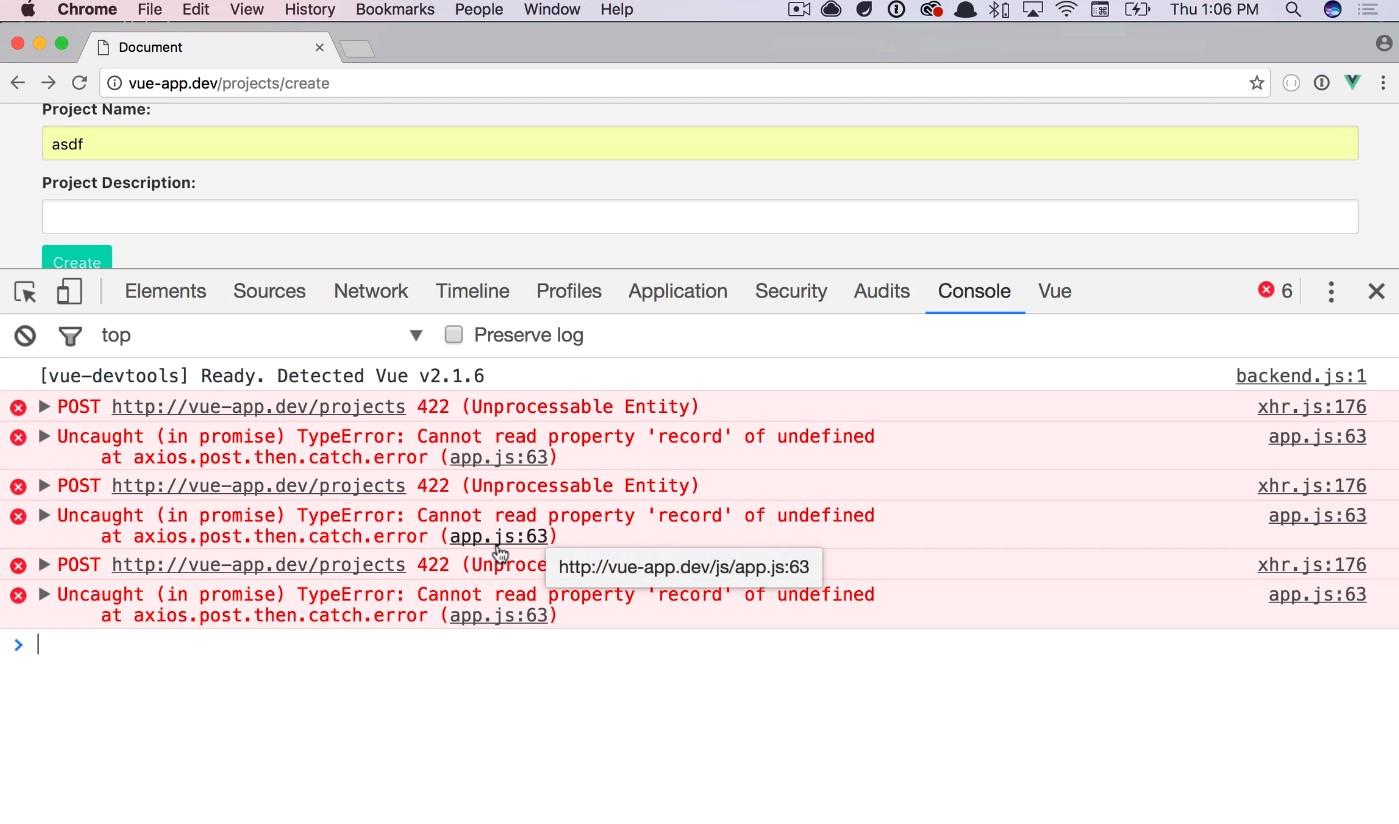Bookmark this page with the star icon
The image size is (1399, 824).
[1256, 84]
